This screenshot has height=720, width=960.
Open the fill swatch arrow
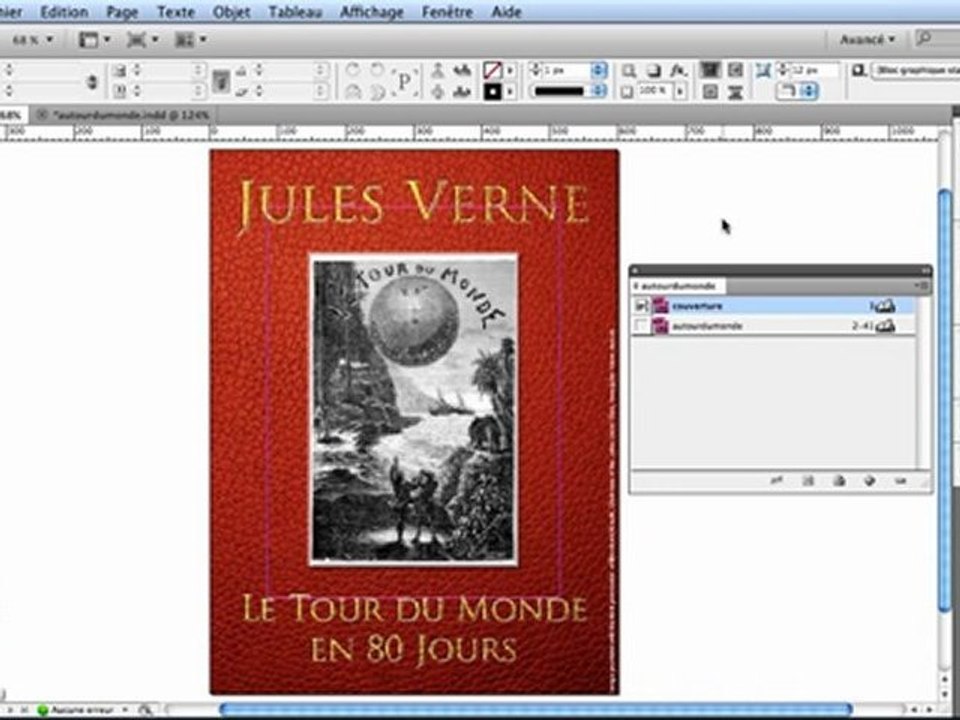click(x=509, y=70)
